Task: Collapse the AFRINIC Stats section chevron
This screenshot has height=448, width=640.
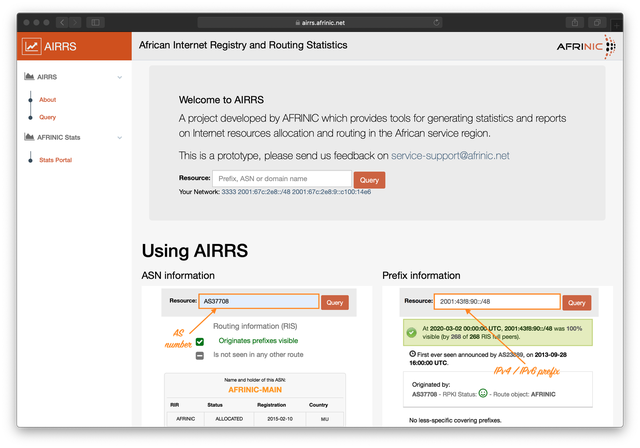Action: click(120, 138)
